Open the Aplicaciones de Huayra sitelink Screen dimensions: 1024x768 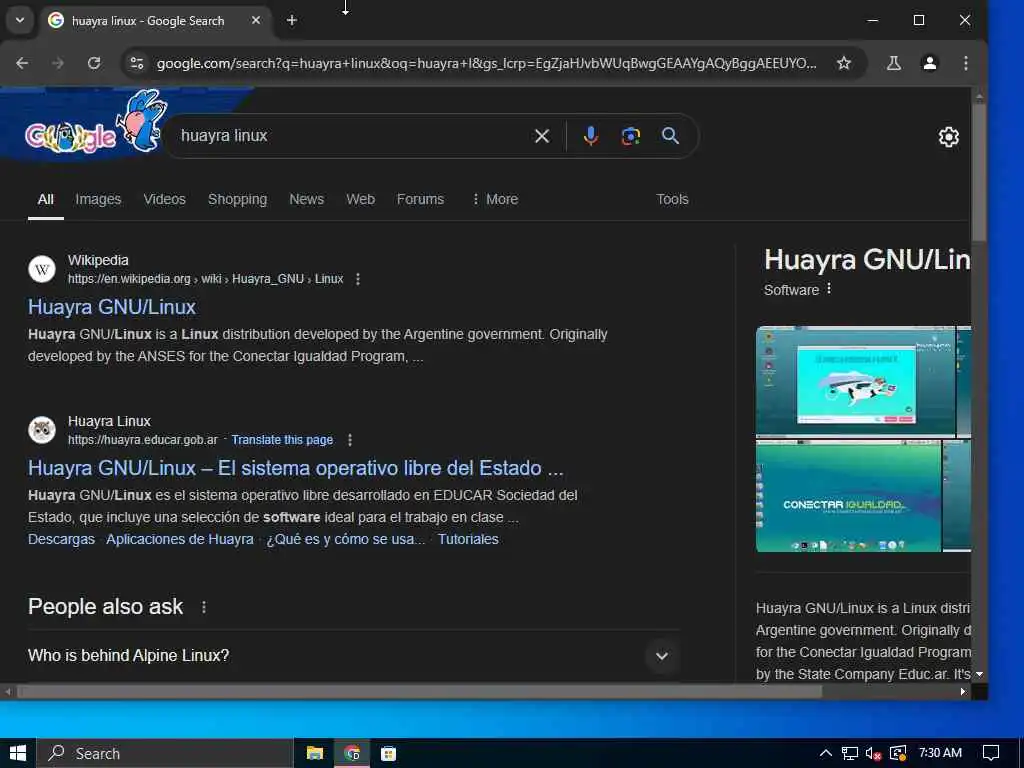coord(180,539)
